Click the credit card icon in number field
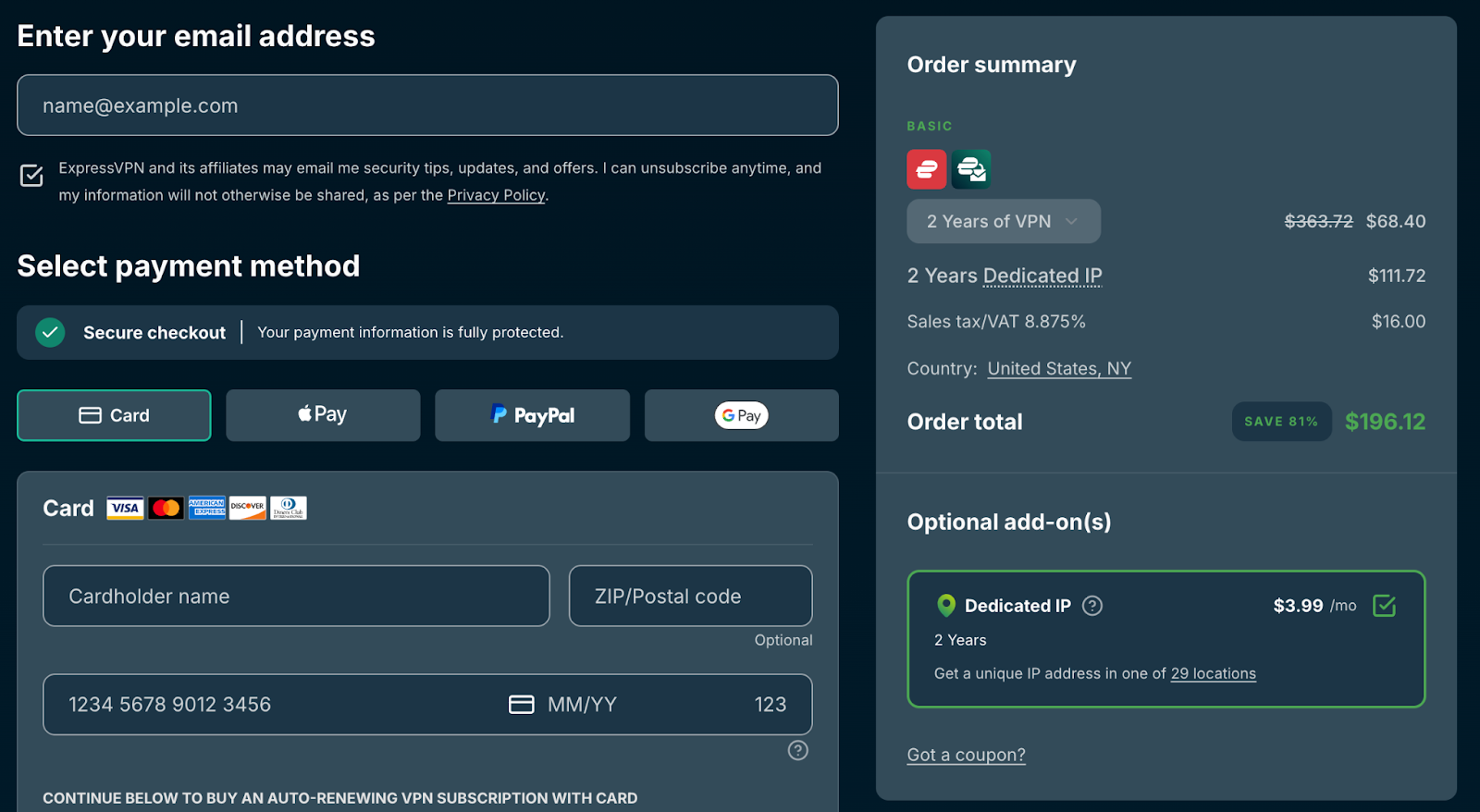1480x812 pixels. [522, 705]
